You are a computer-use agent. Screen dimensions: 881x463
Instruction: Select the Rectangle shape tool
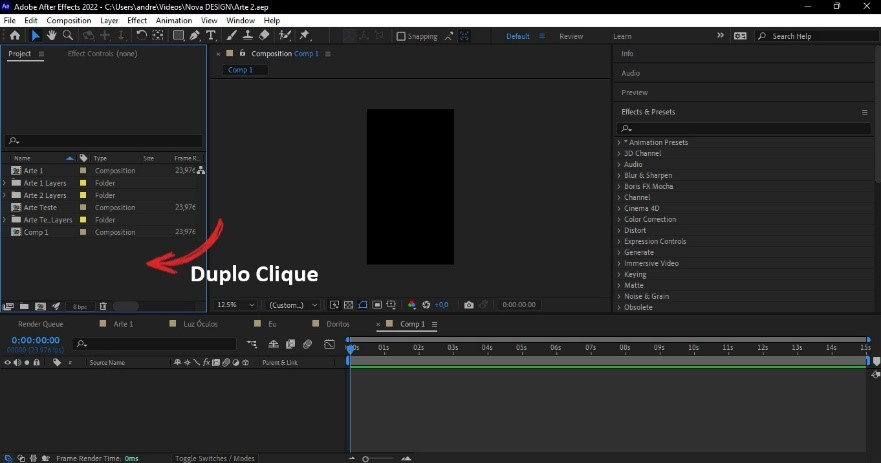(178, 35)
